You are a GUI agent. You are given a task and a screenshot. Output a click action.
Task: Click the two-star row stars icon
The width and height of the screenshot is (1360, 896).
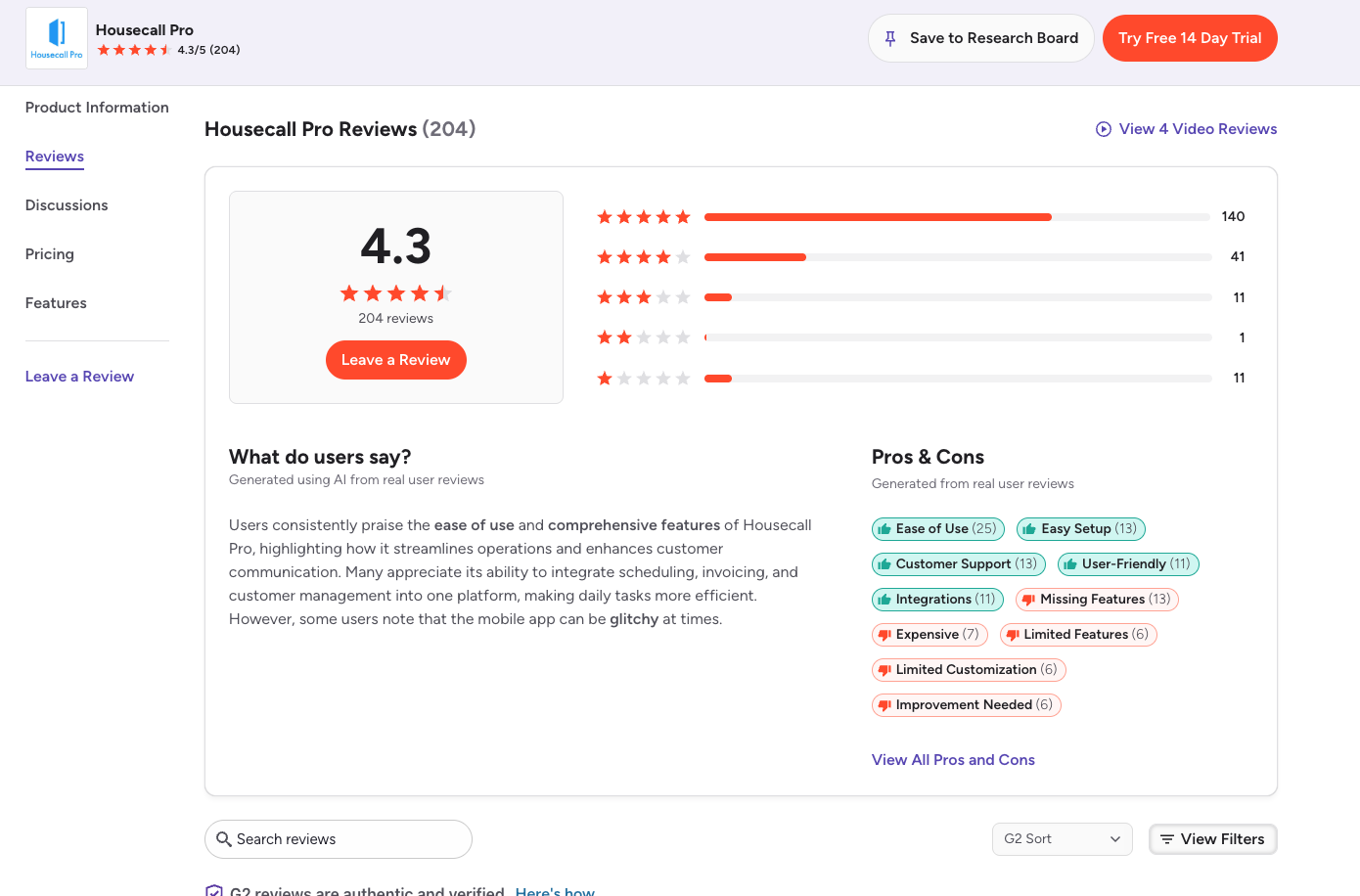click(x=644, y=337)
